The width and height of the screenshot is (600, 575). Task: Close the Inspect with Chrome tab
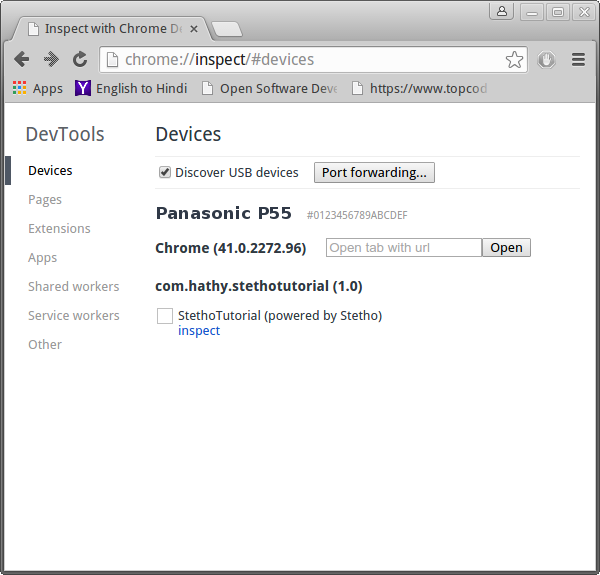(x=194, y=29)
